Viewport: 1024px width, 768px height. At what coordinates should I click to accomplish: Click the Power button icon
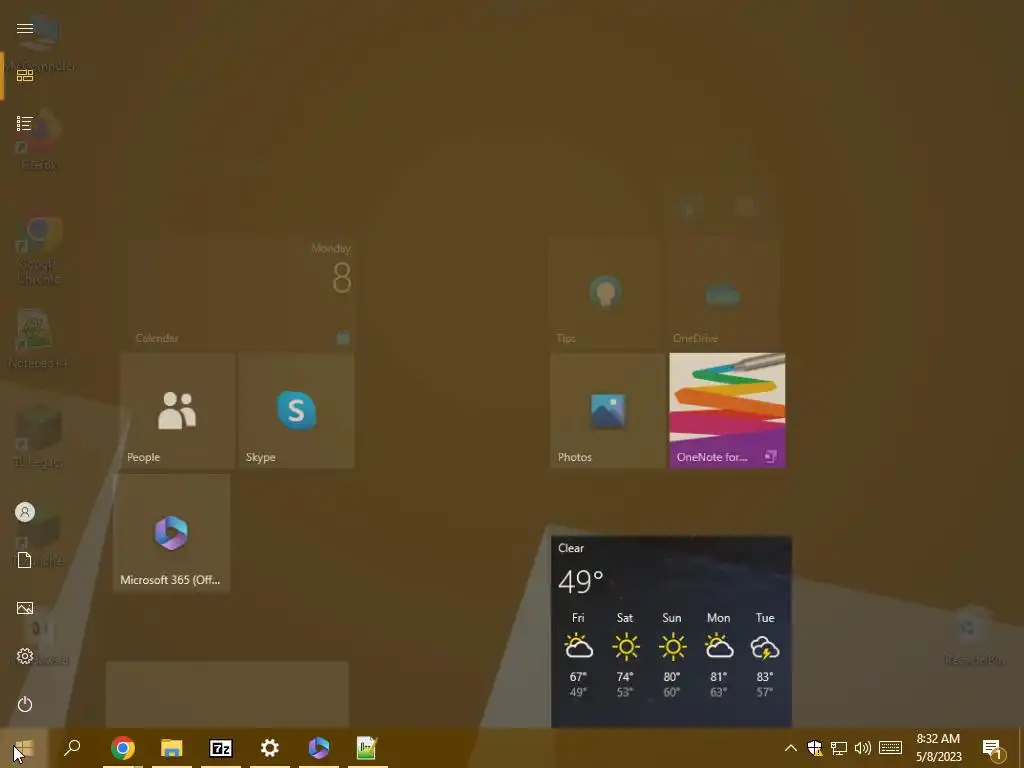tap(25, 705)
